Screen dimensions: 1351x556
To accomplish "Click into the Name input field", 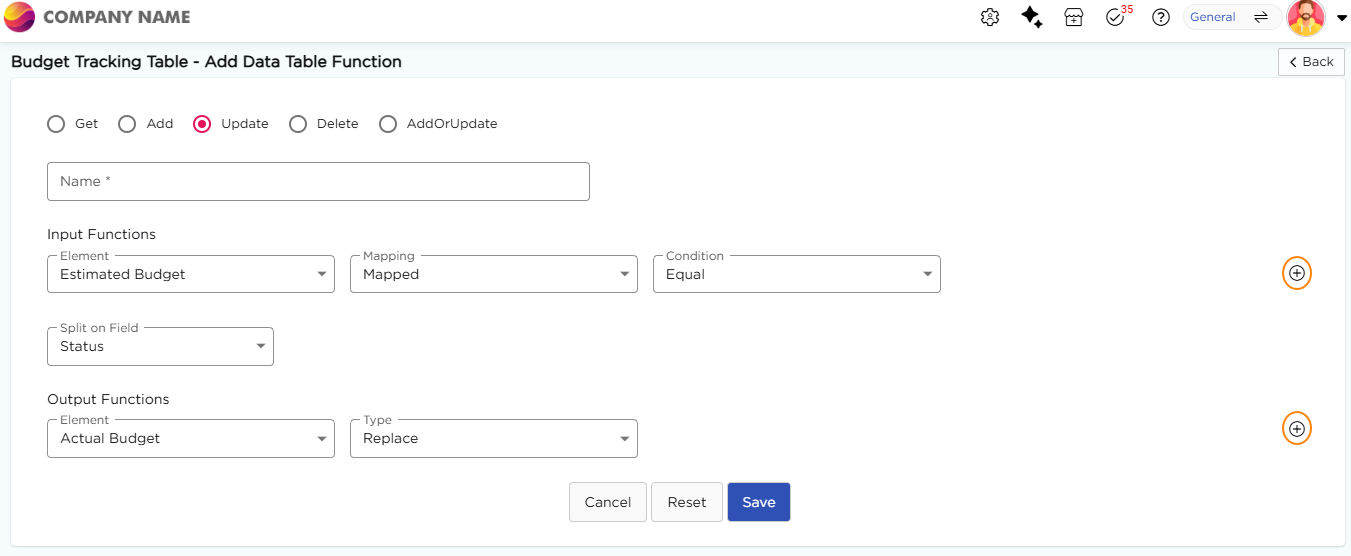I will (318, 181).
